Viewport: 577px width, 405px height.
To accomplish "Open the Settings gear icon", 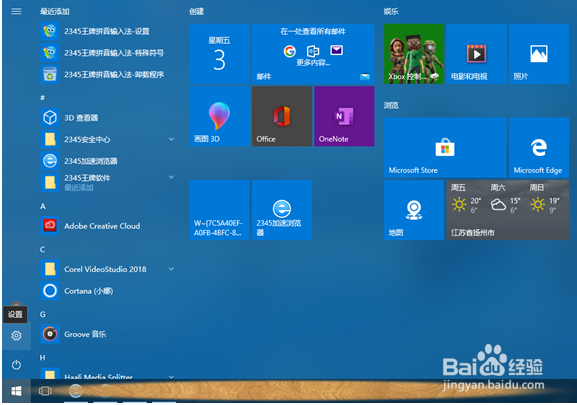I will pyautogui.click(x=16, y=335).
